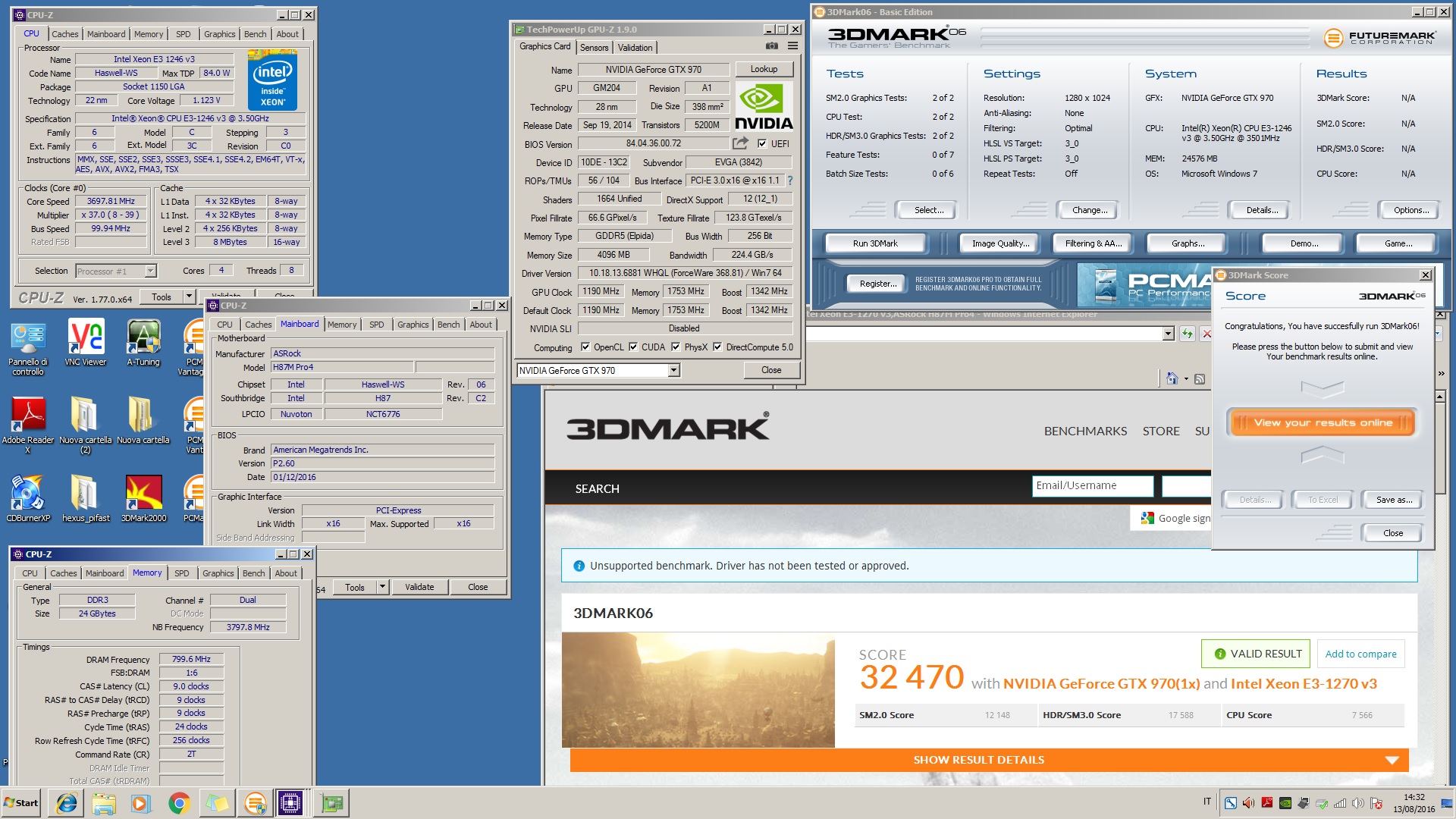Click Email/Username input field
Image resolution: width=1456 pixels, height=819 pixels.
click(1092, 485)
